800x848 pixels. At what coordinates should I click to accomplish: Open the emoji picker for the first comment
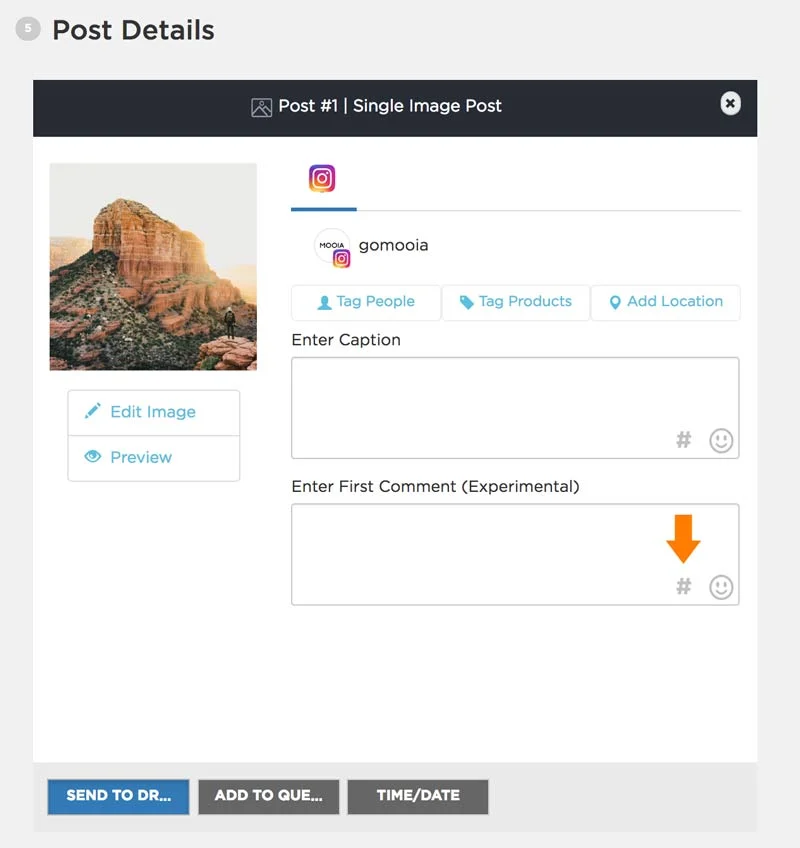pyautogui.click(x=721, y=588)
